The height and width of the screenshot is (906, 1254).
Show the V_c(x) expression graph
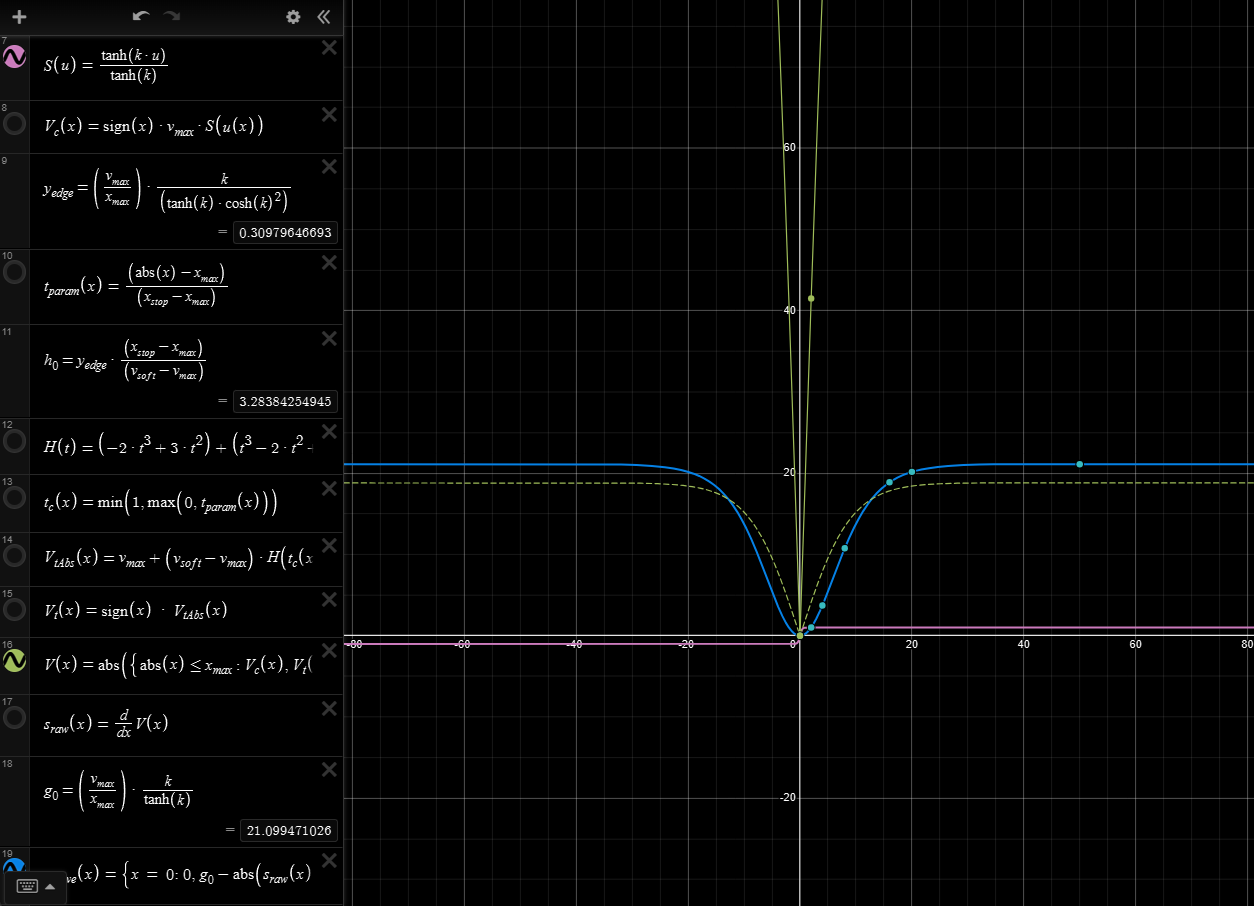point(15,124)
